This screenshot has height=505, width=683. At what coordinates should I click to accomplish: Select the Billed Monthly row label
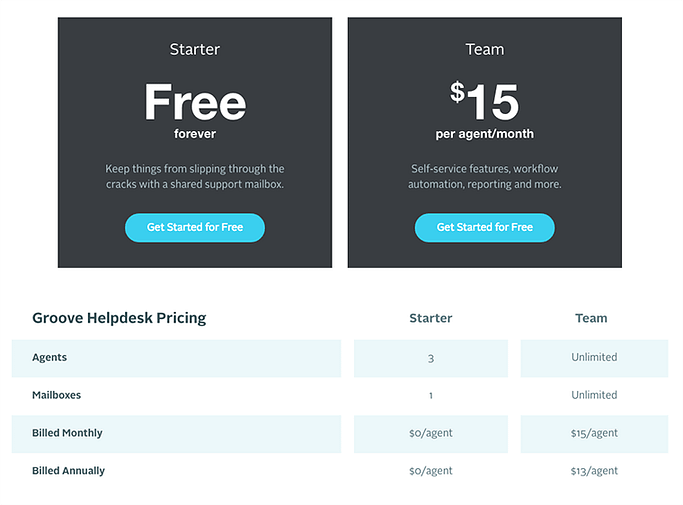tap(67, 433)
